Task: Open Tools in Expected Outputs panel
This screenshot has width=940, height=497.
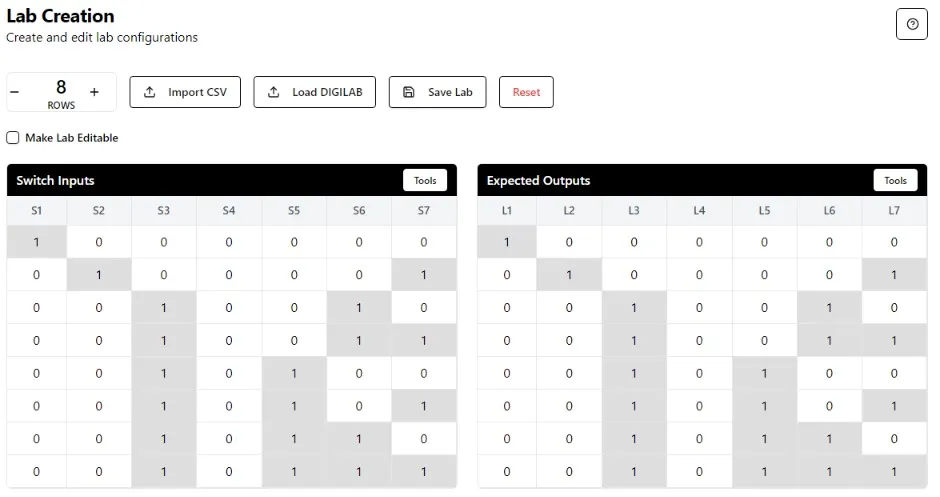Action: click(895, 180)
